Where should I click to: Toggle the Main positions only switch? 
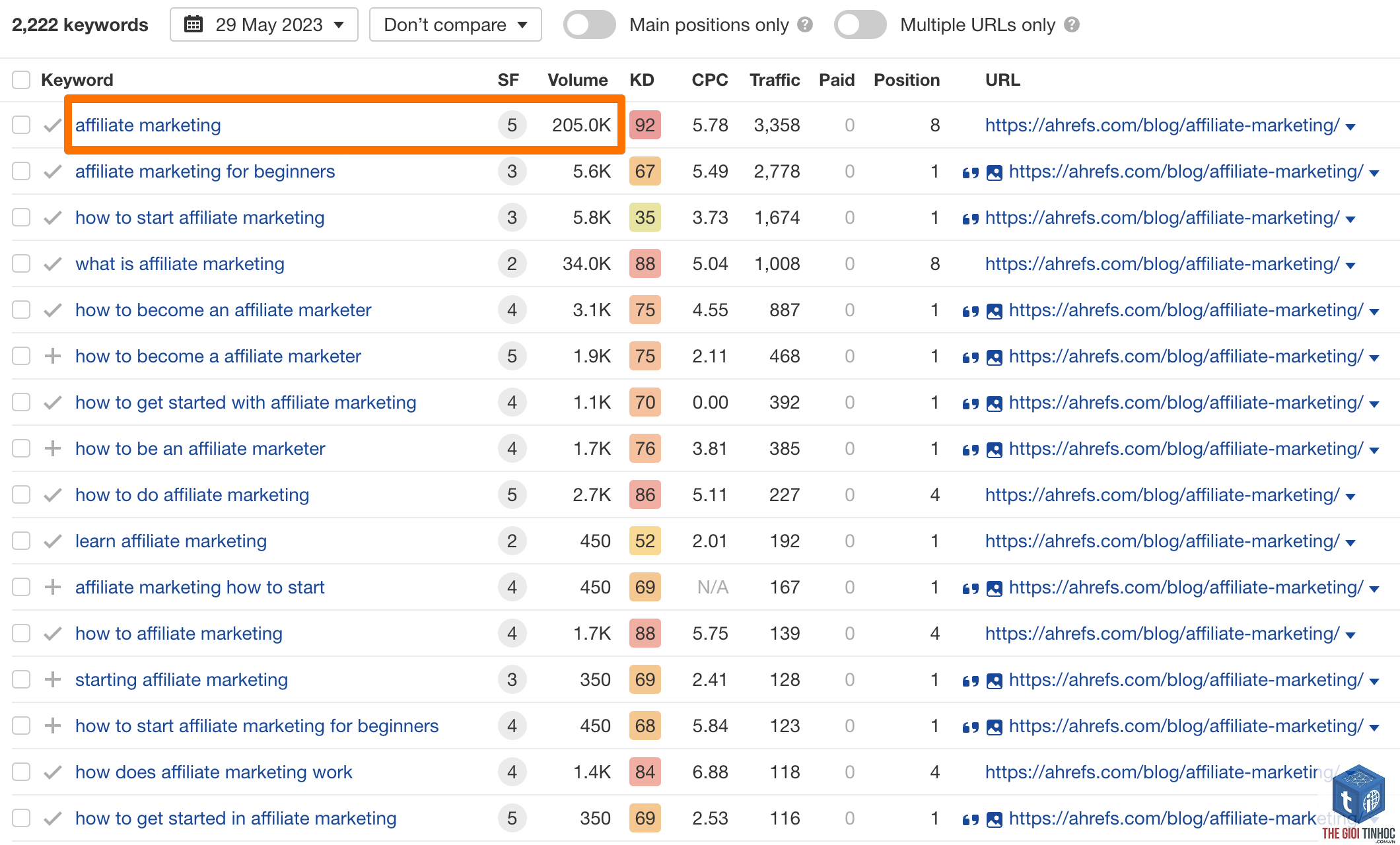click(589, 25)
